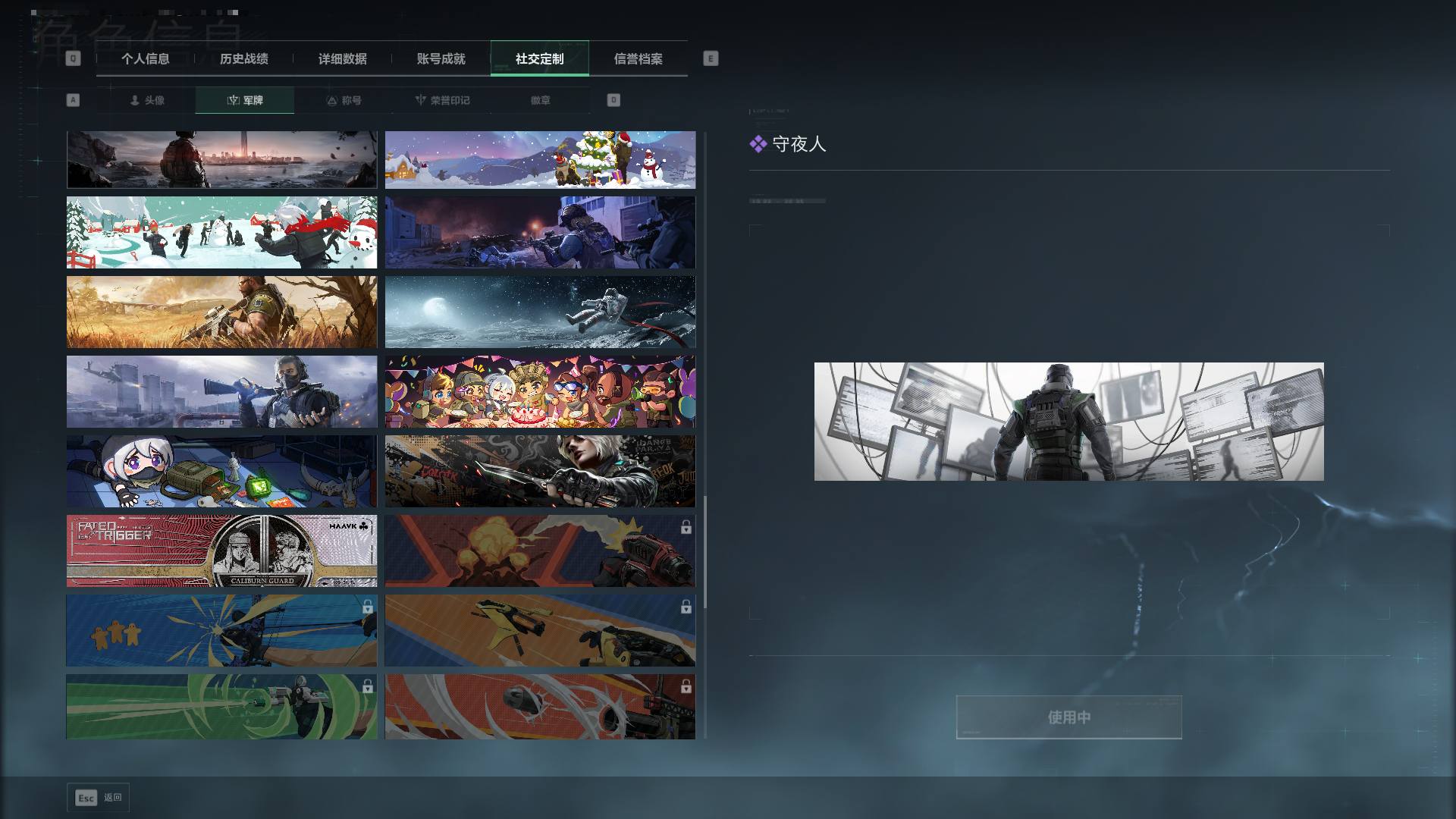This screenshot has height=819, width=1456.
Task: Select the Q key previous-tab icon
Action: point(73,58)
